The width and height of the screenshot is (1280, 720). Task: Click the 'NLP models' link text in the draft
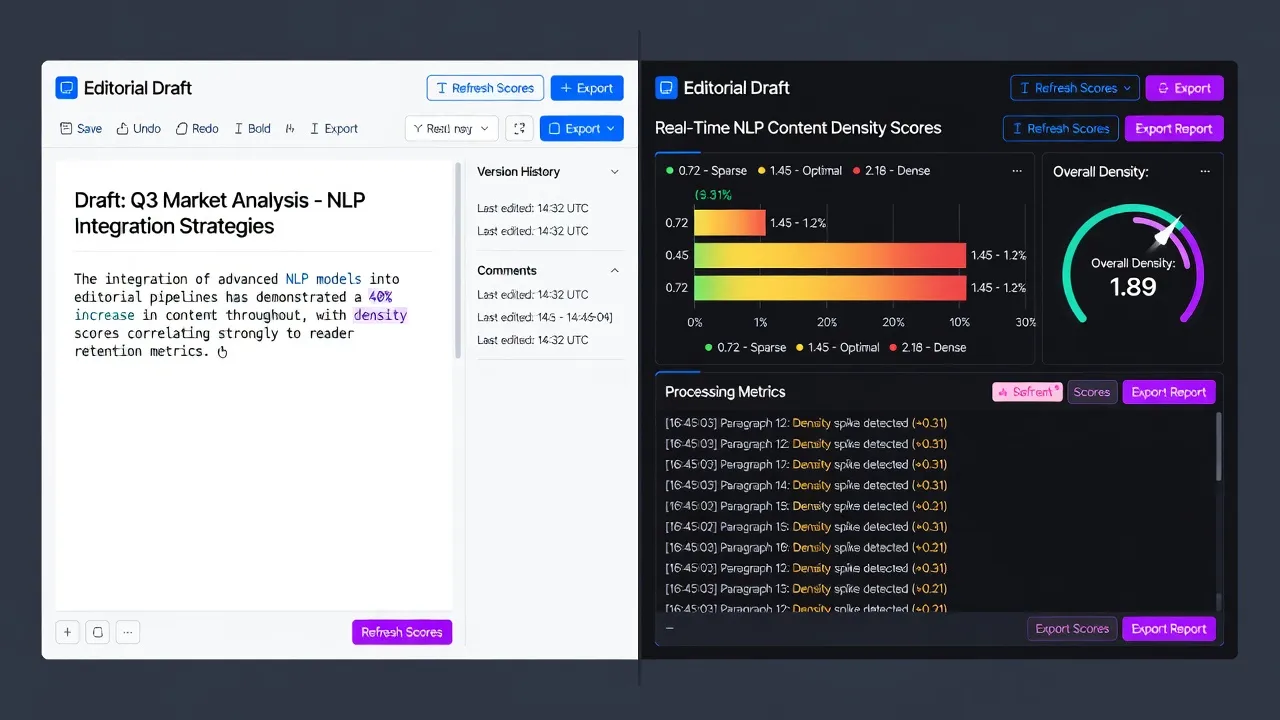(x=324, y=279)
